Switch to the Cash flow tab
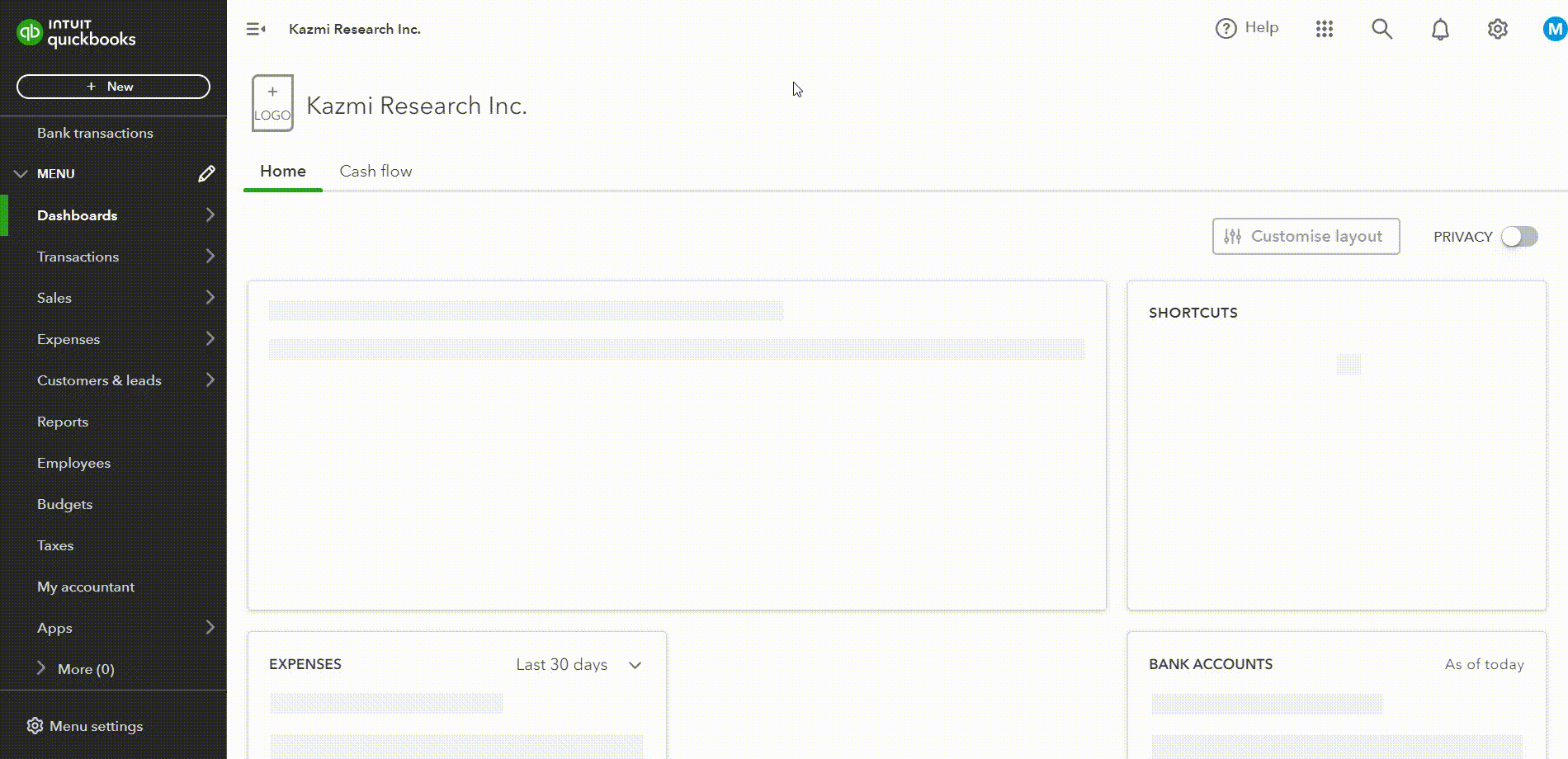This screenshot has height=759, width=1568. (x=375, y=172)
